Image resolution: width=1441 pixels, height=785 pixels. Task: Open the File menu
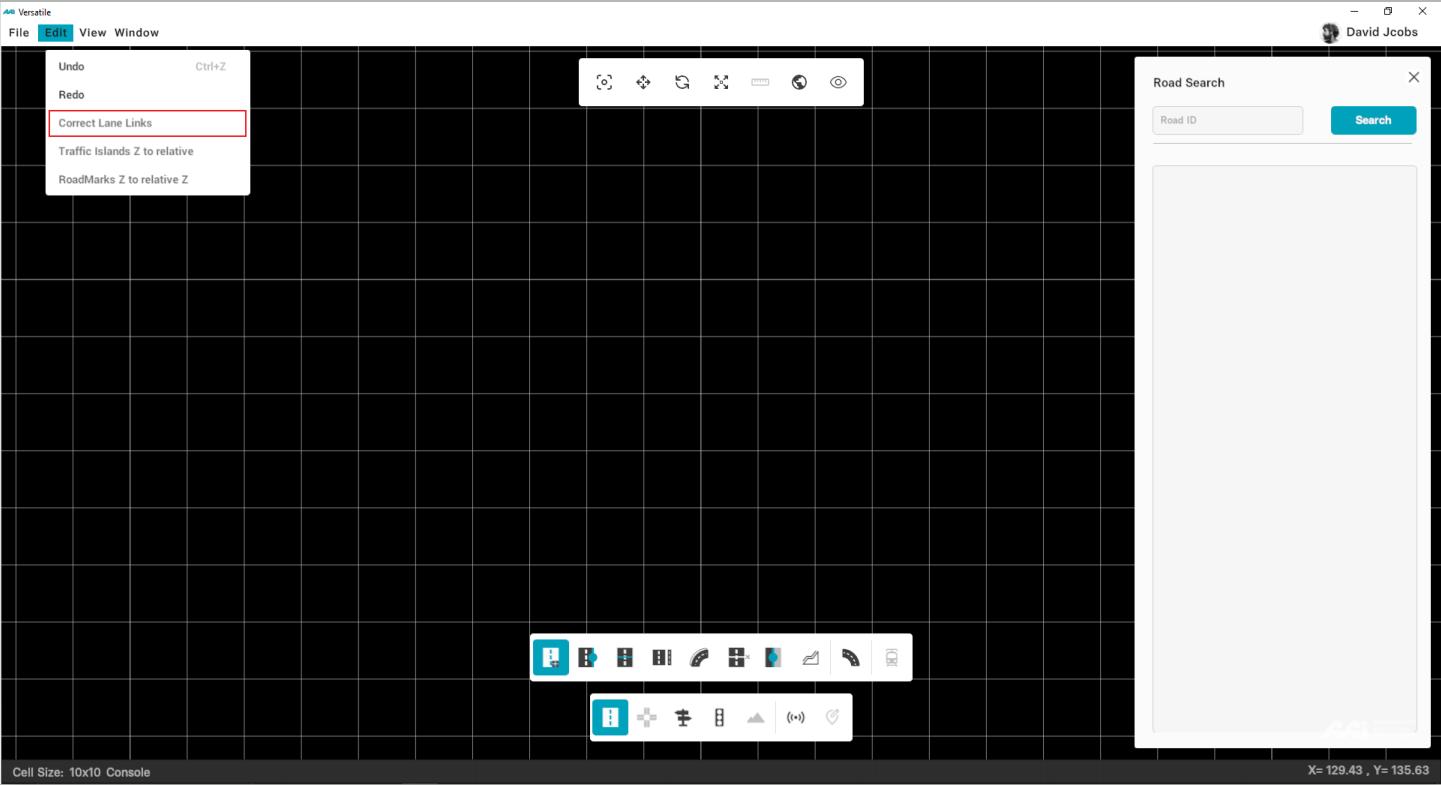[x=19, y=33]
